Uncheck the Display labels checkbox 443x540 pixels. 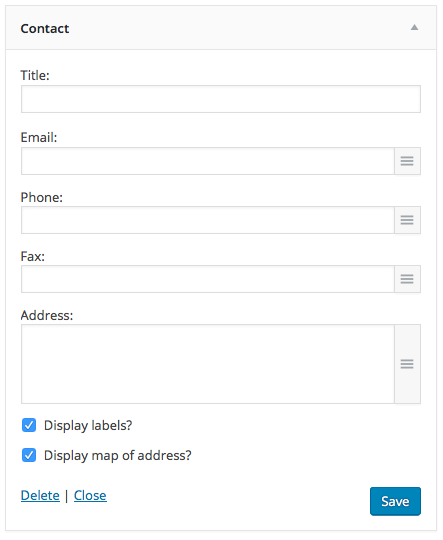coord(29,425)
